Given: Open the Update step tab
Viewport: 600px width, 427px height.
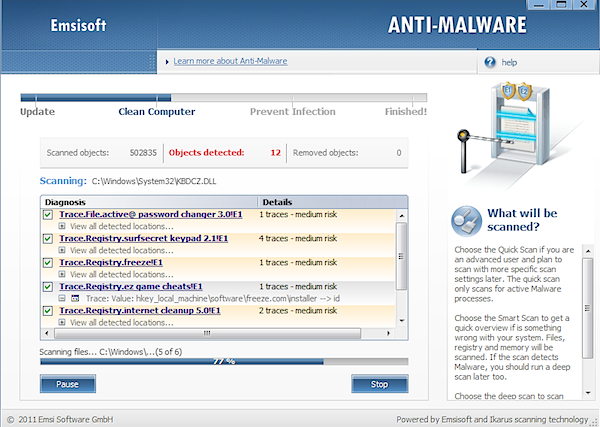Looking at the screenshot, I should click(38, 112).
